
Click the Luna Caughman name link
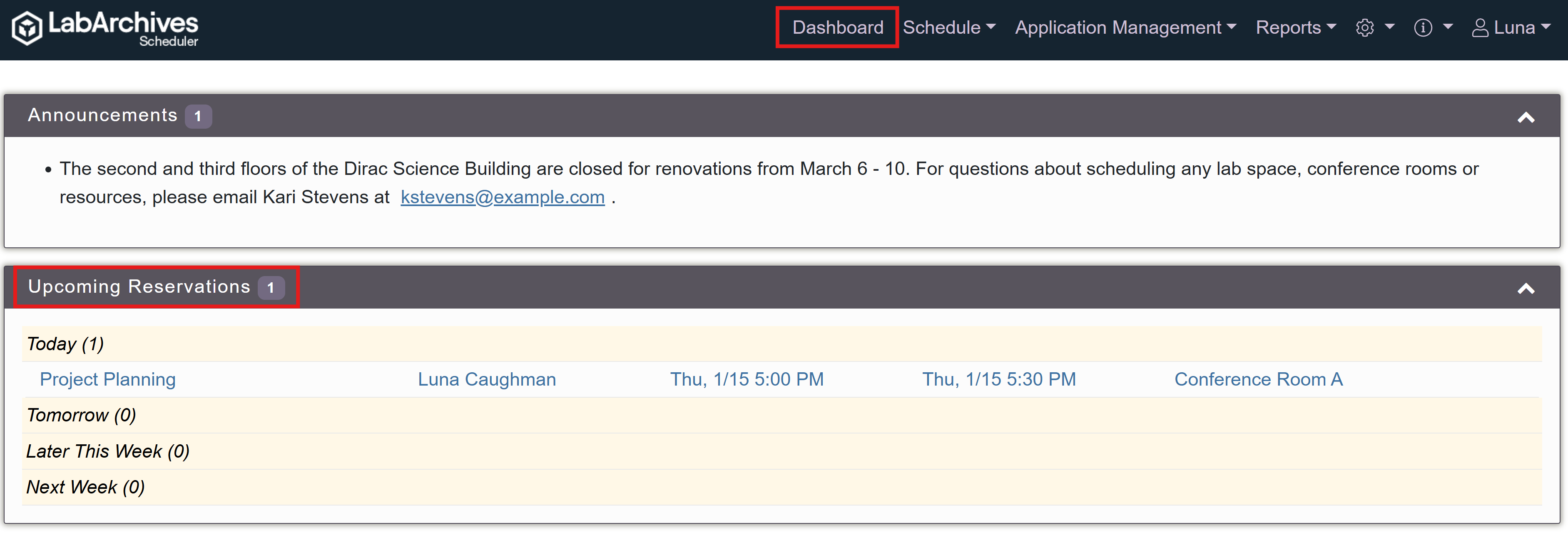pyautogui.click(x=486, y=379)
